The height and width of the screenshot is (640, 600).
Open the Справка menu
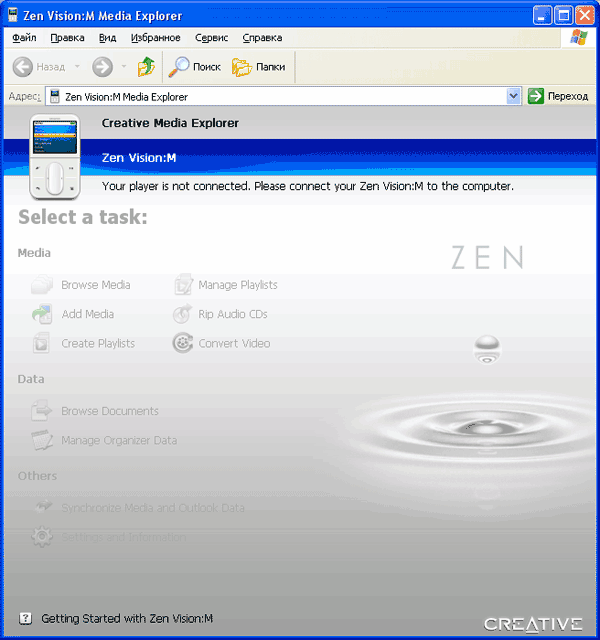(262, 38)
